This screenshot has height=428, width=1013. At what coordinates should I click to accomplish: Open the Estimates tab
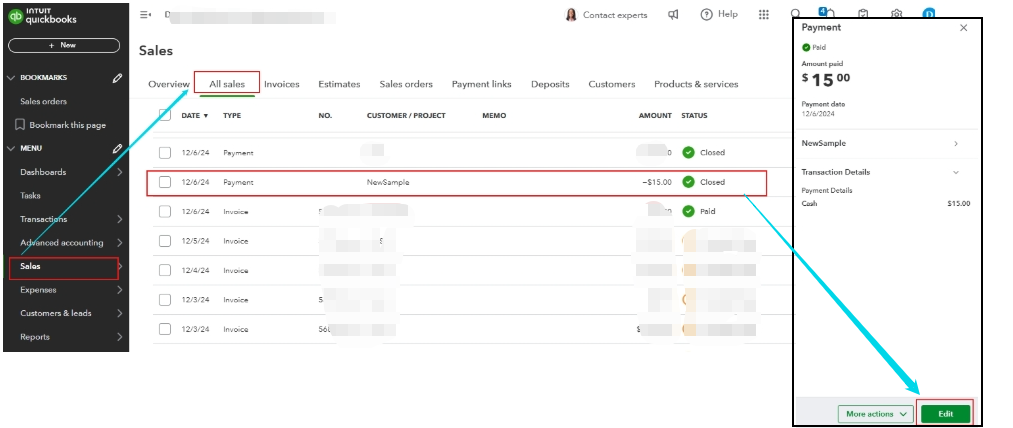coord(339,84)
